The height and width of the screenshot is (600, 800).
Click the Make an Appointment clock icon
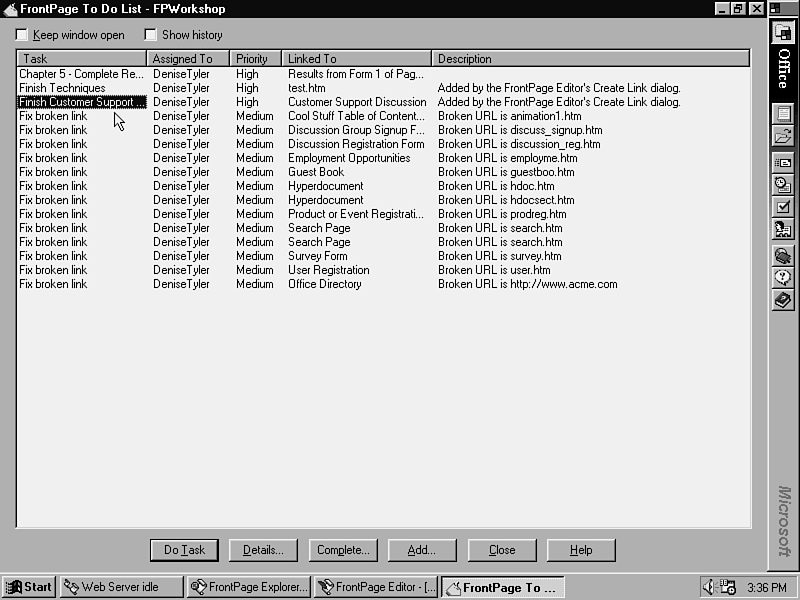[783, 185]
